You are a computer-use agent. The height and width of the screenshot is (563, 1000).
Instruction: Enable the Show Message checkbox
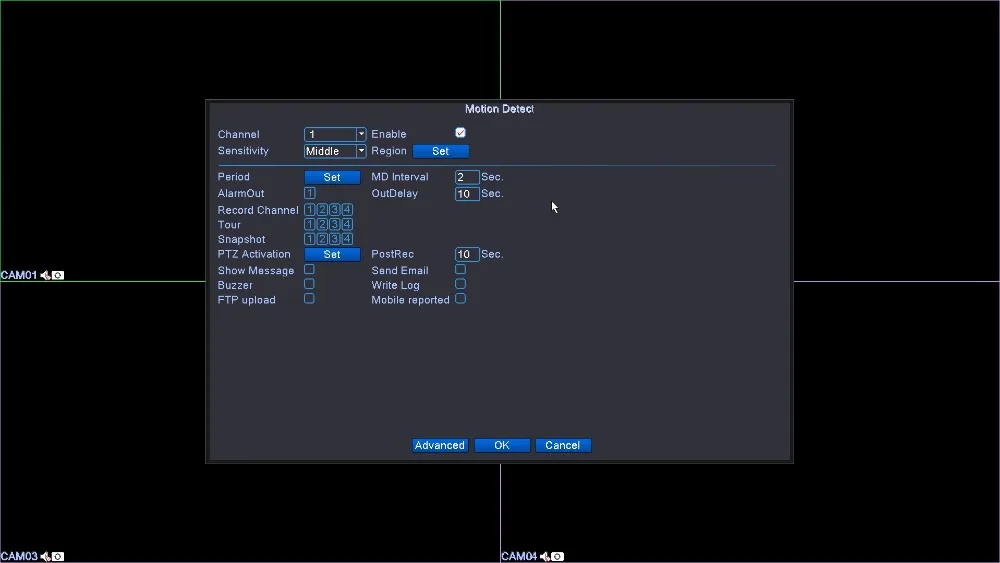309,270
